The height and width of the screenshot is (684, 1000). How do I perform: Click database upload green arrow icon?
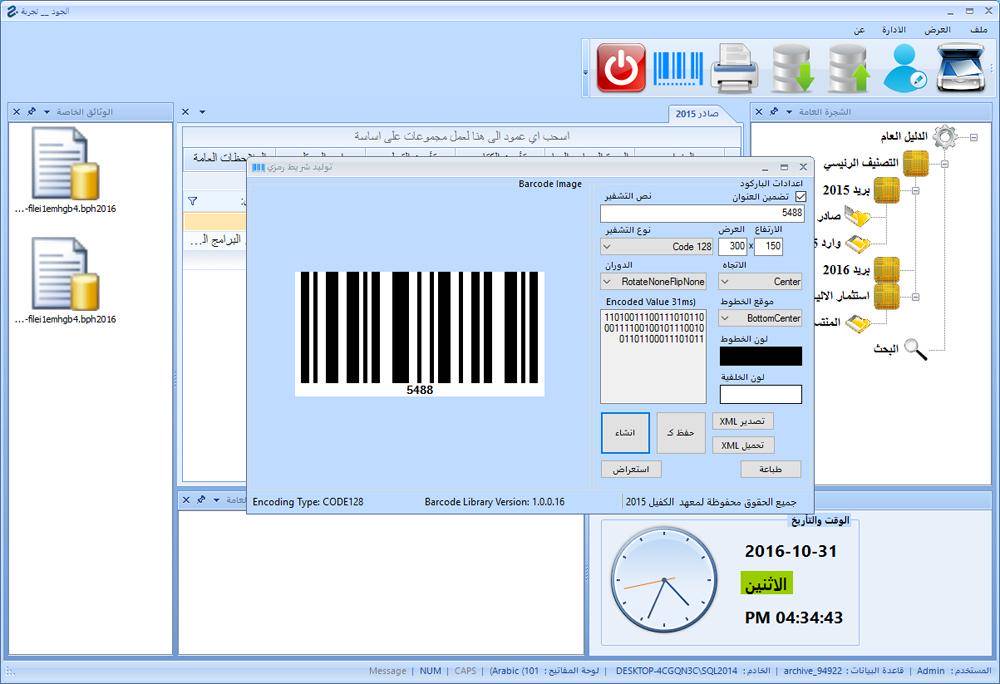coord(849,68)
